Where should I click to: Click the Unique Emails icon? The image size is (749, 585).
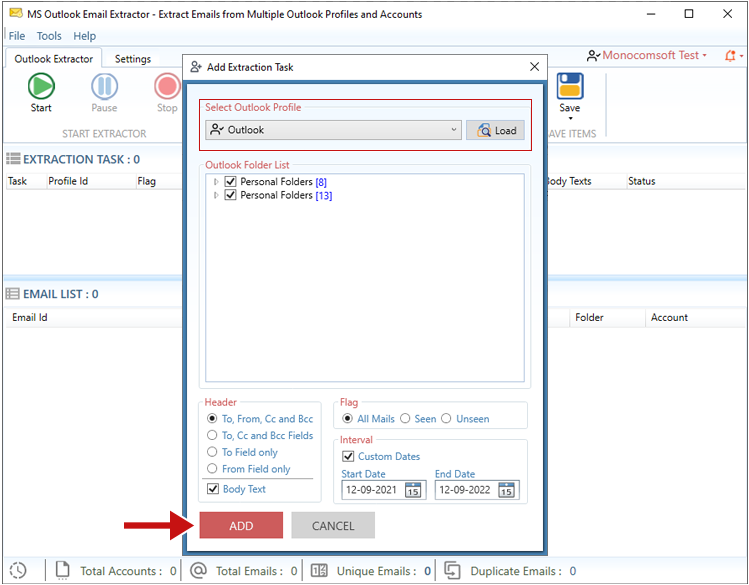pyautogui.click(x=319, y=570)
